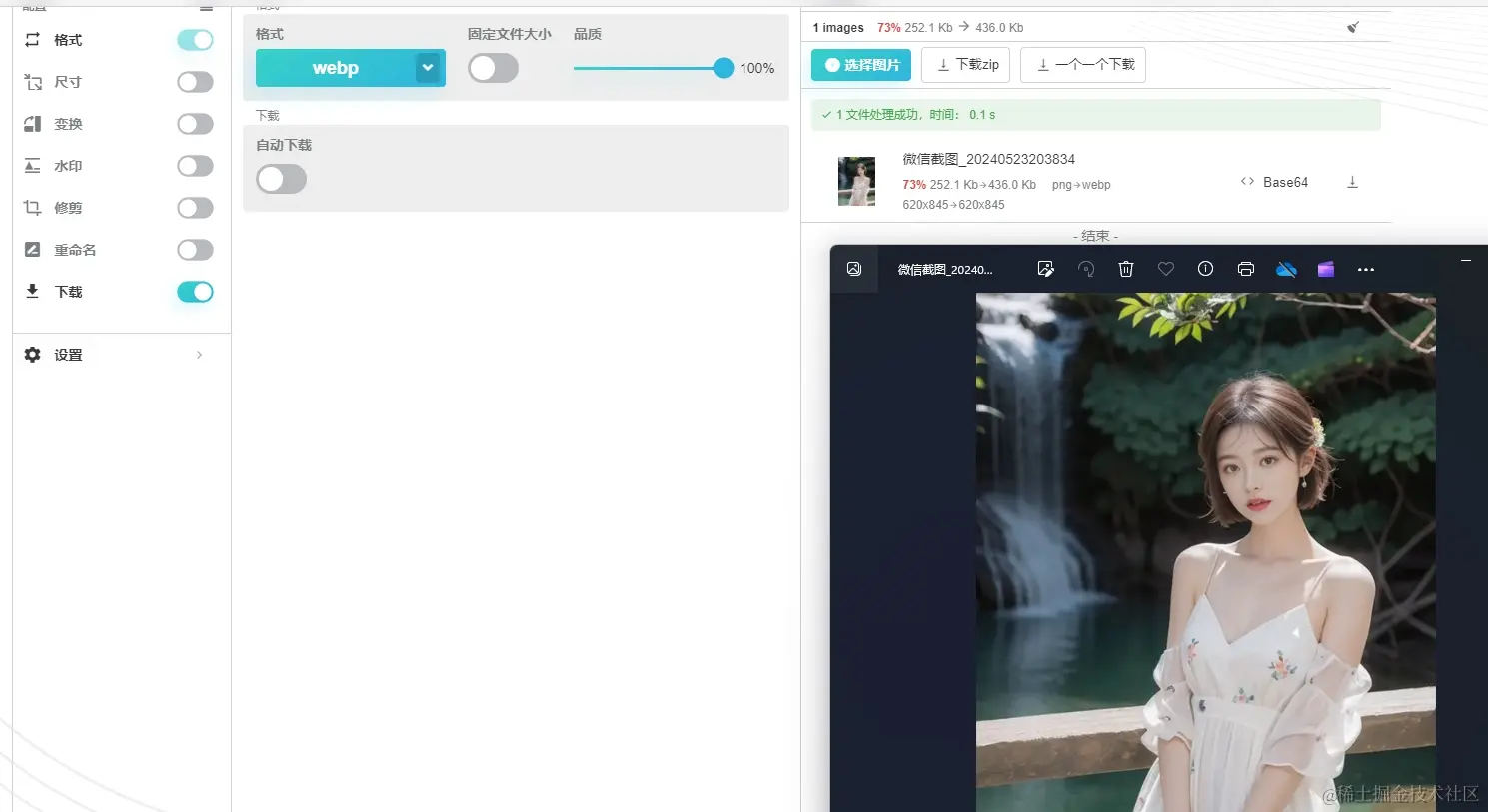Click the 设置 gear icon

pos(32,355)
